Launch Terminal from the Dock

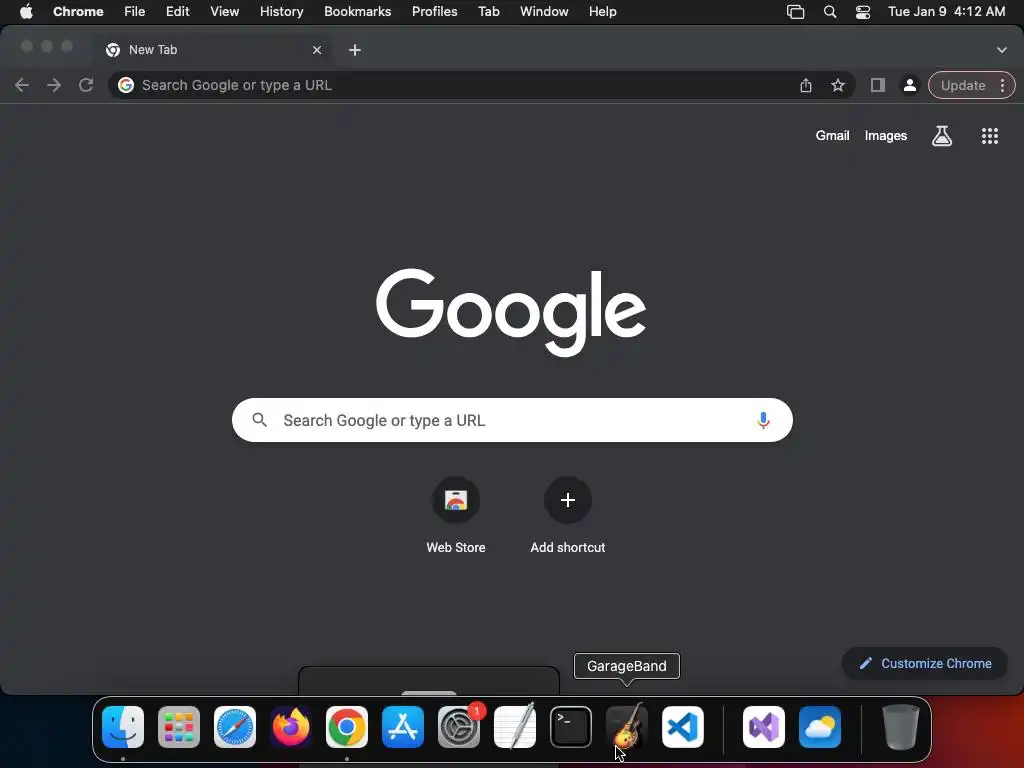[x=571, y=727]
